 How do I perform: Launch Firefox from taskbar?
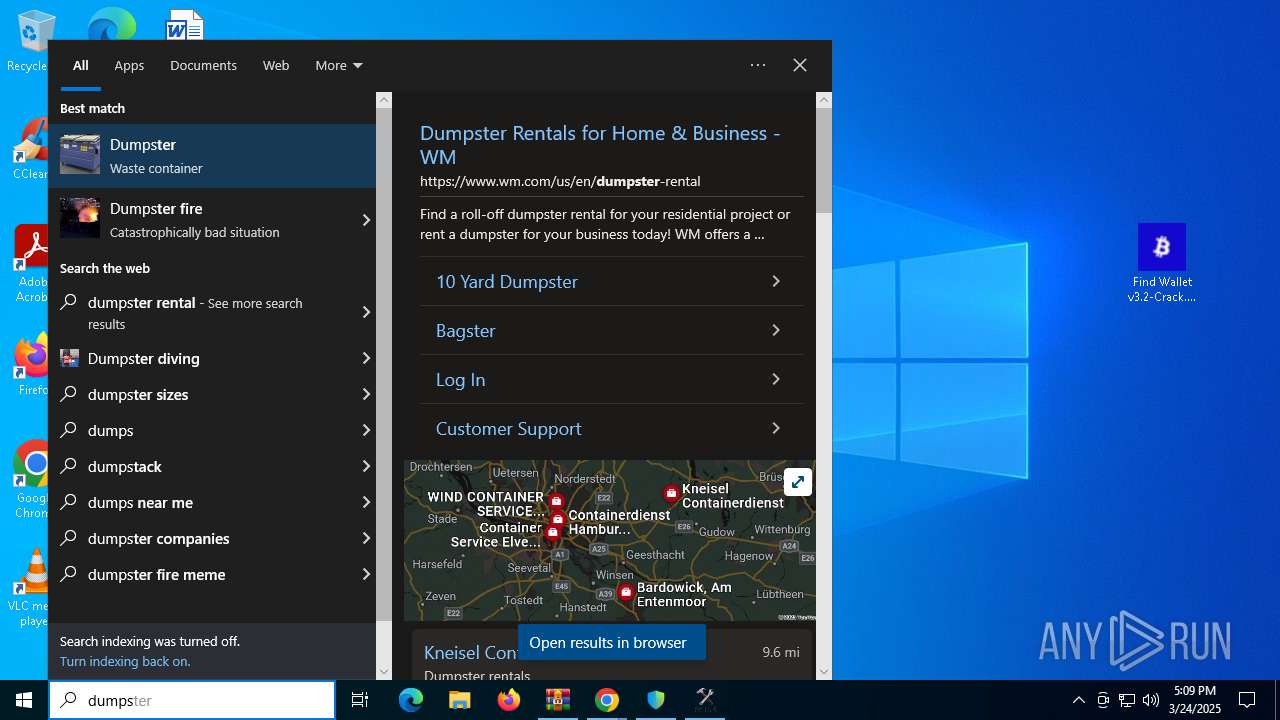point(509,700)
